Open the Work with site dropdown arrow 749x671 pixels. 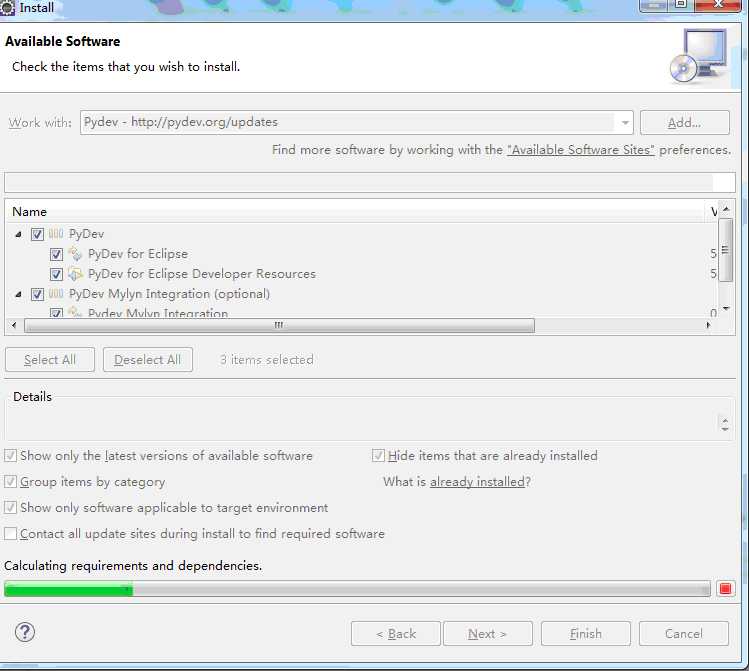coord(625,123)
